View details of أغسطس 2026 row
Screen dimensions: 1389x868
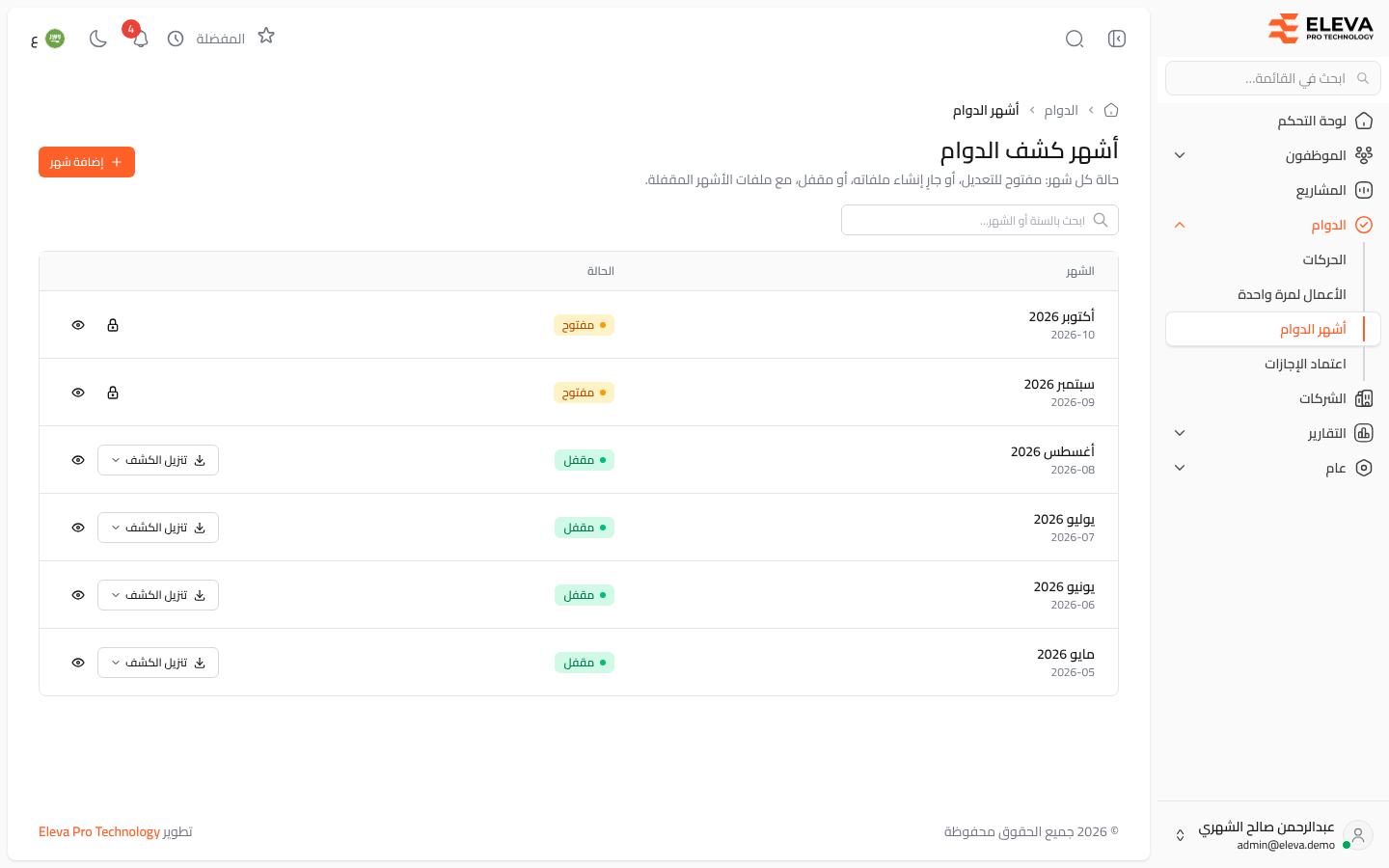[x=78, y=460]
